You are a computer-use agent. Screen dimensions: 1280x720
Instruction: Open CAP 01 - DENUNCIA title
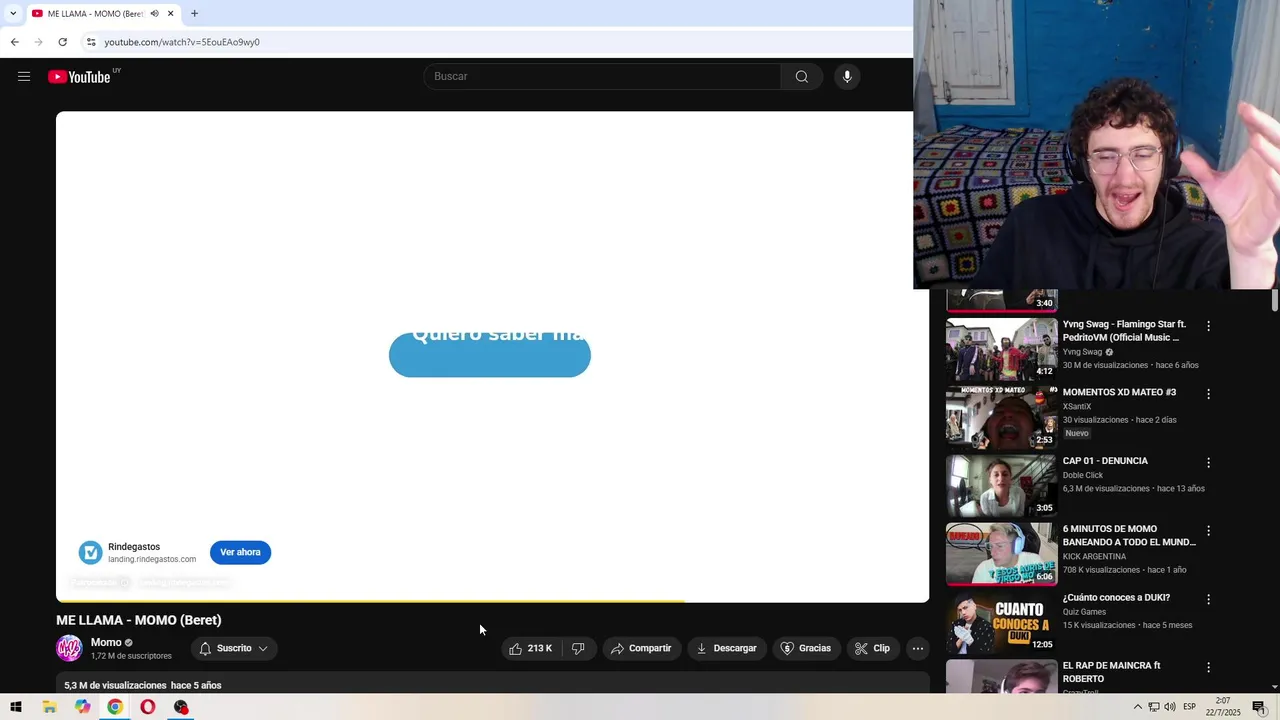tap(1105, 461)
